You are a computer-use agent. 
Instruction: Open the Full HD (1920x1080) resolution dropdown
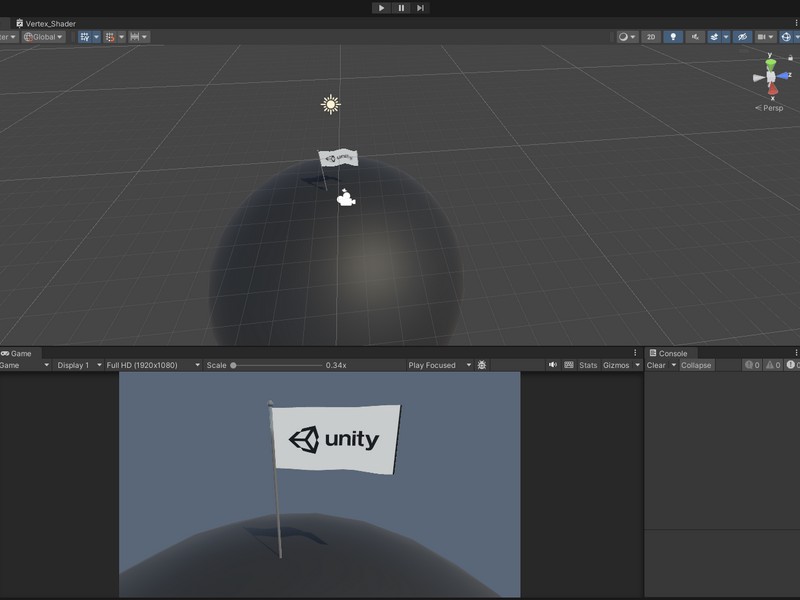[x=153, y=365]
